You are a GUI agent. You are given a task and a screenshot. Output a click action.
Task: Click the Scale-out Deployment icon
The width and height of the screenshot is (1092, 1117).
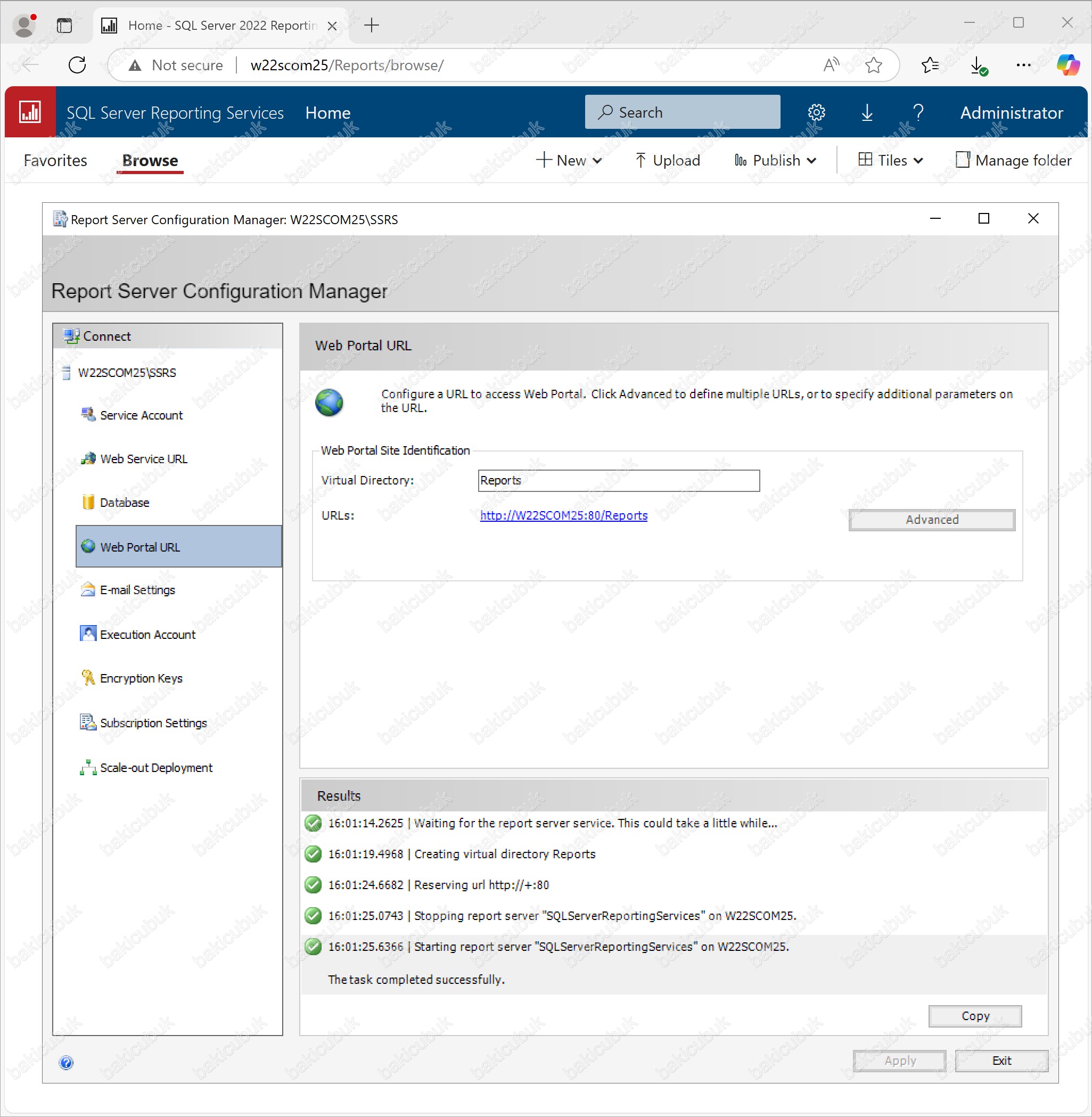88,767
